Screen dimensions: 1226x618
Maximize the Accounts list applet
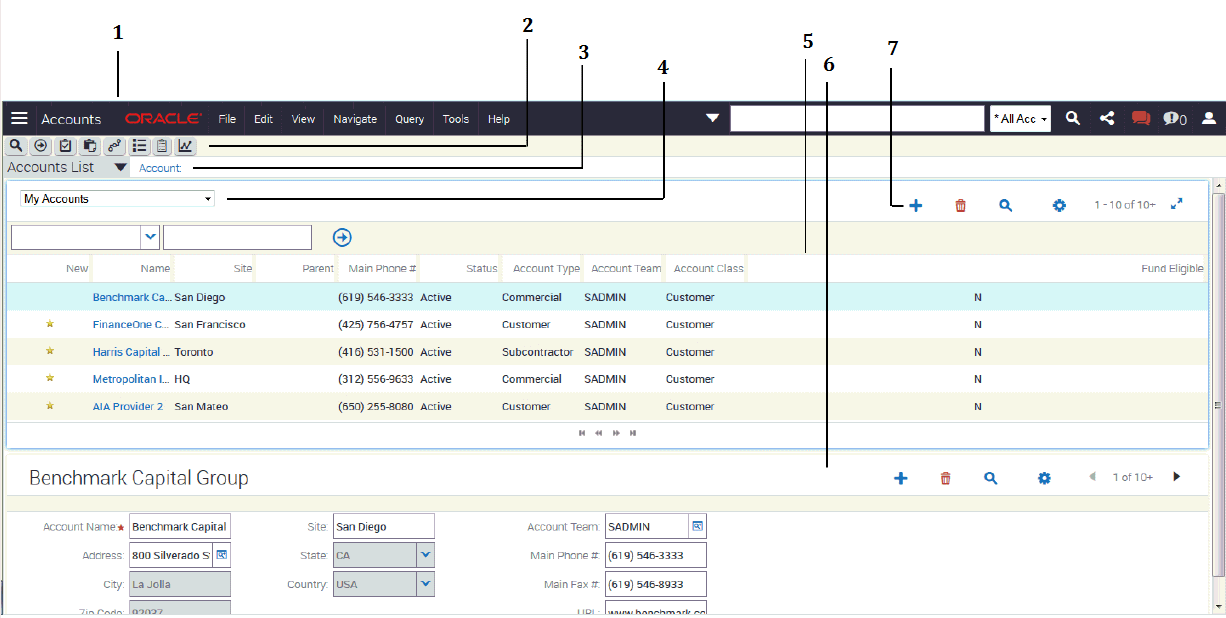pyautogui.click(x=1177, y=204)
